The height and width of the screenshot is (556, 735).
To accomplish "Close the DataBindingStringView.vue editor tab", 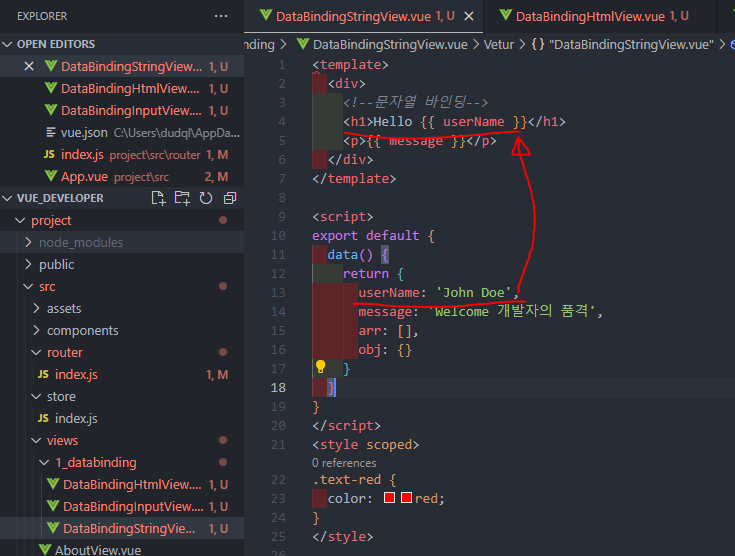I will click(469, 16).
